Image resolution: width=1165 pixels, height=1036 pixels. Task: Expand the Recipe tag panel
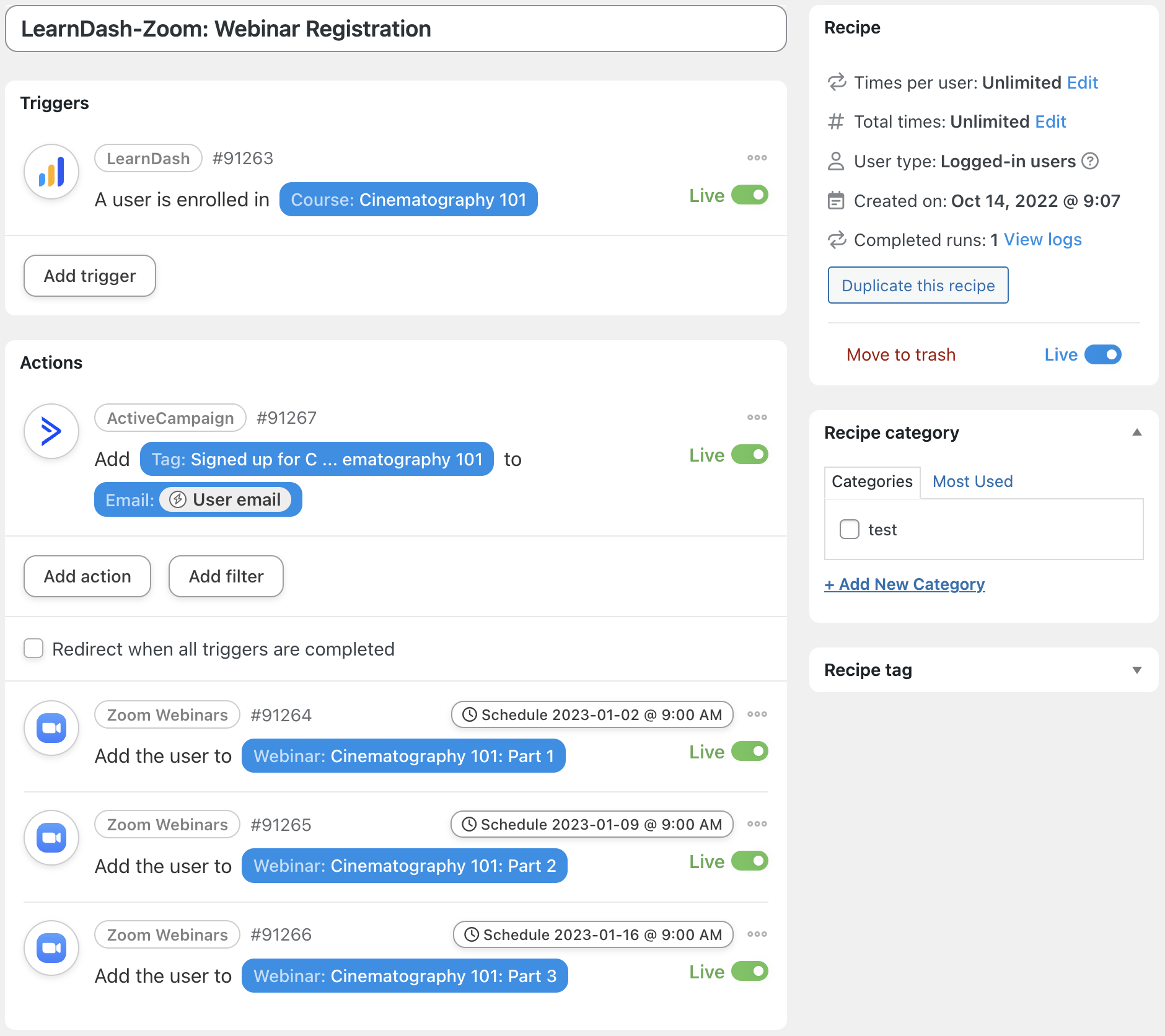point(1137,670)
